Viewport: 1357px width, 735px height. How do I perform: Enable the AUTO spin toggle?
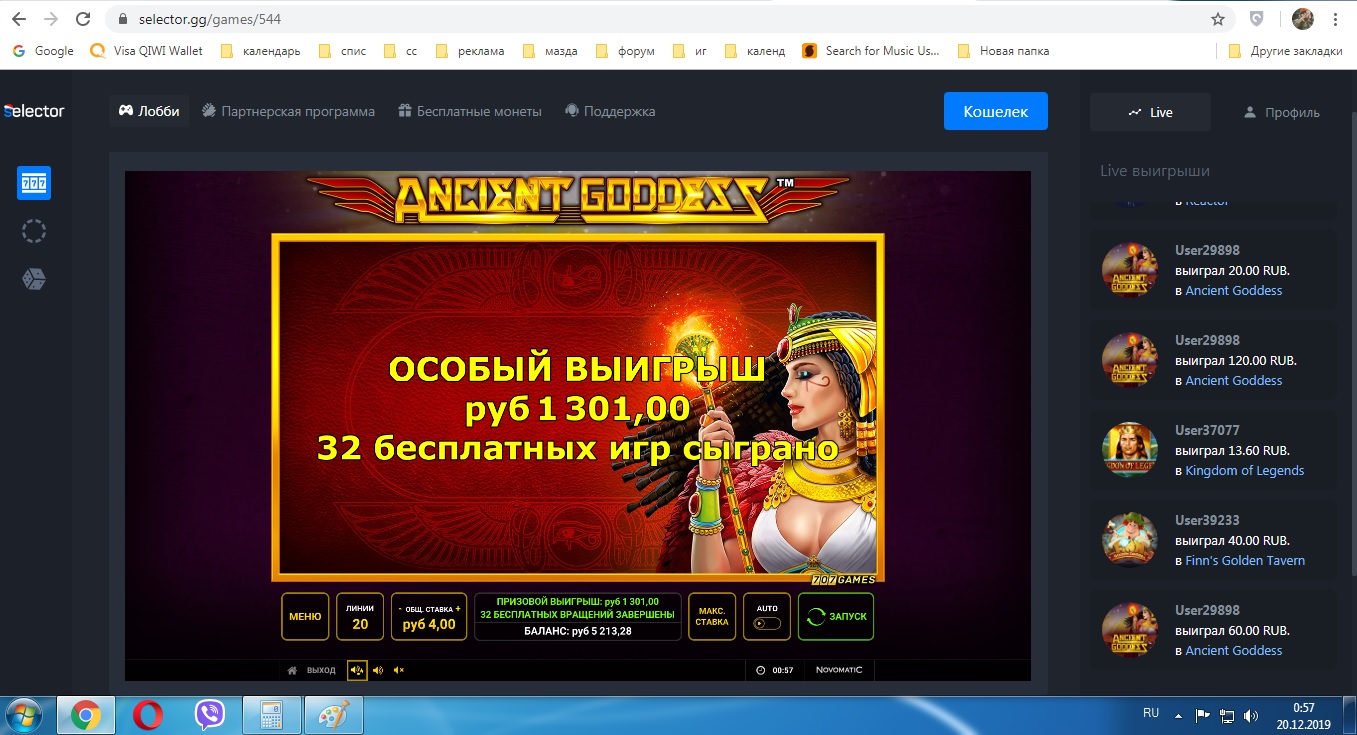pos(766,622)
